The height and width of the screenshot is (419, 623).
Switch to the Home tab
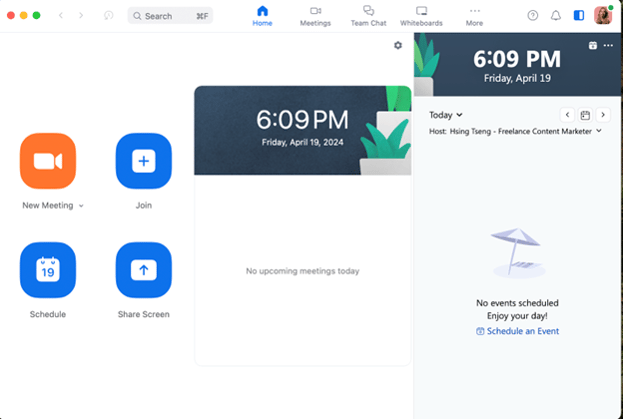262,16
